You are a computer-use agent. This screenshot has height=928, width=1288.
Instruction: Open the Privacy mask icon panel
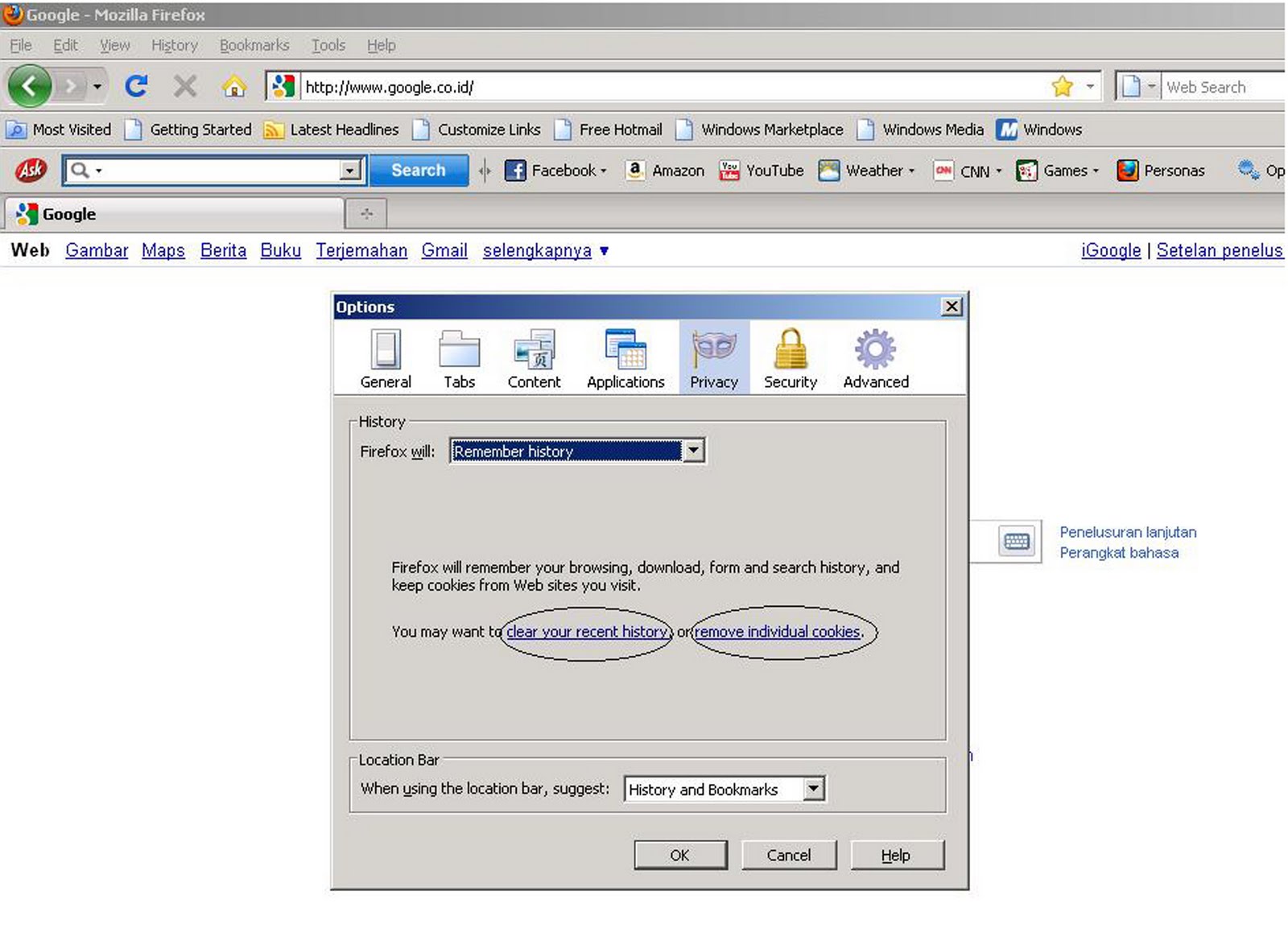pyautogui.click(x=713, y=358)
